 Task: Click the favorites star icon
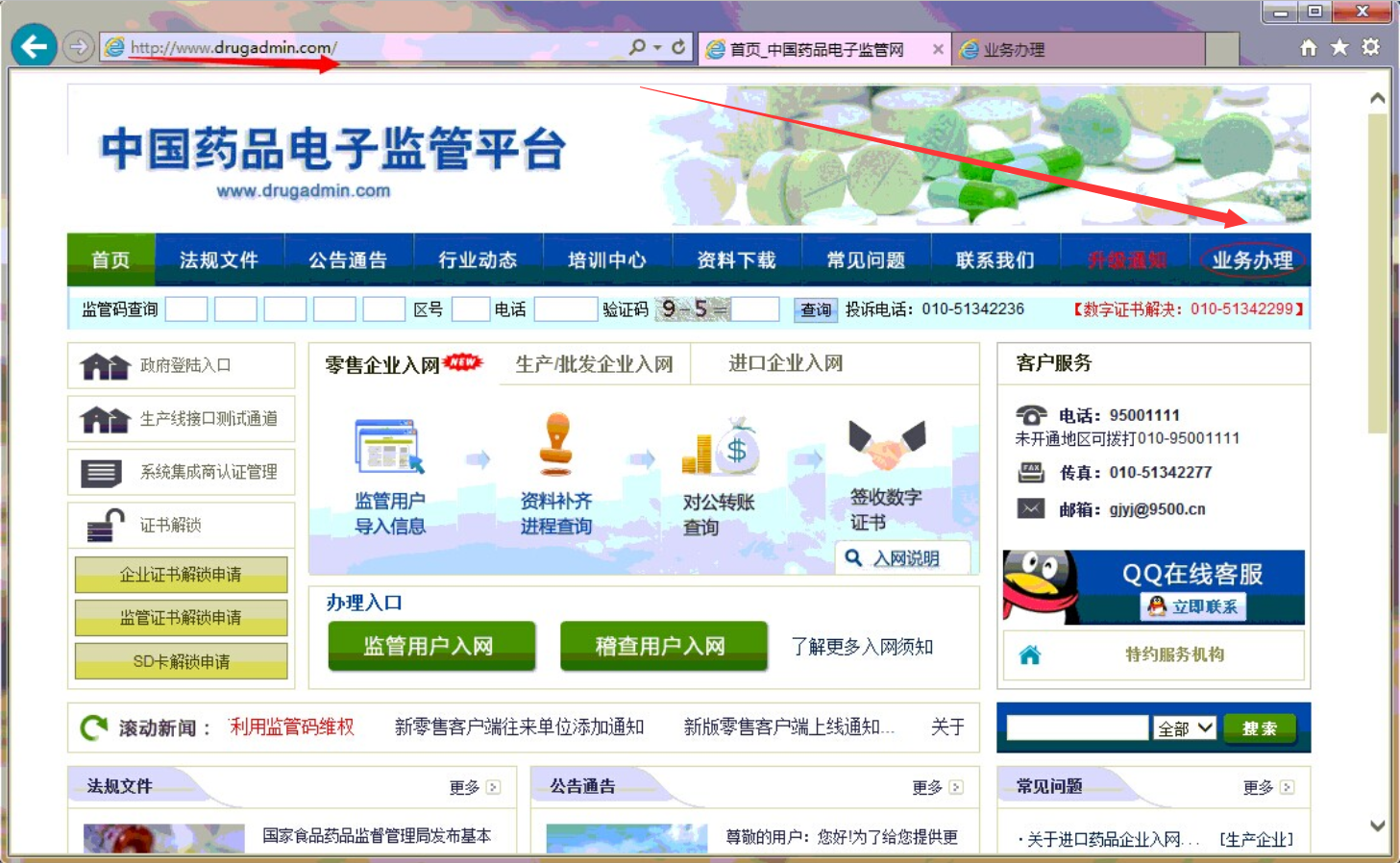(x=1339, y=47)
